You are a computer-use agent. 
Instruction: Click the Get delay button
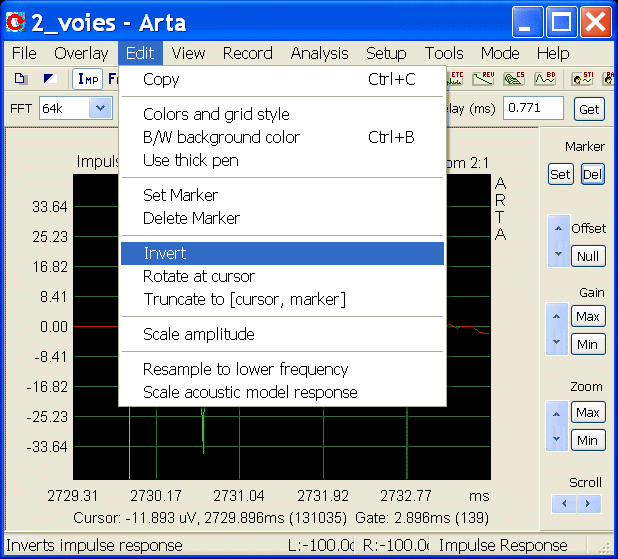pyautogui.click(x=589, y=109)
